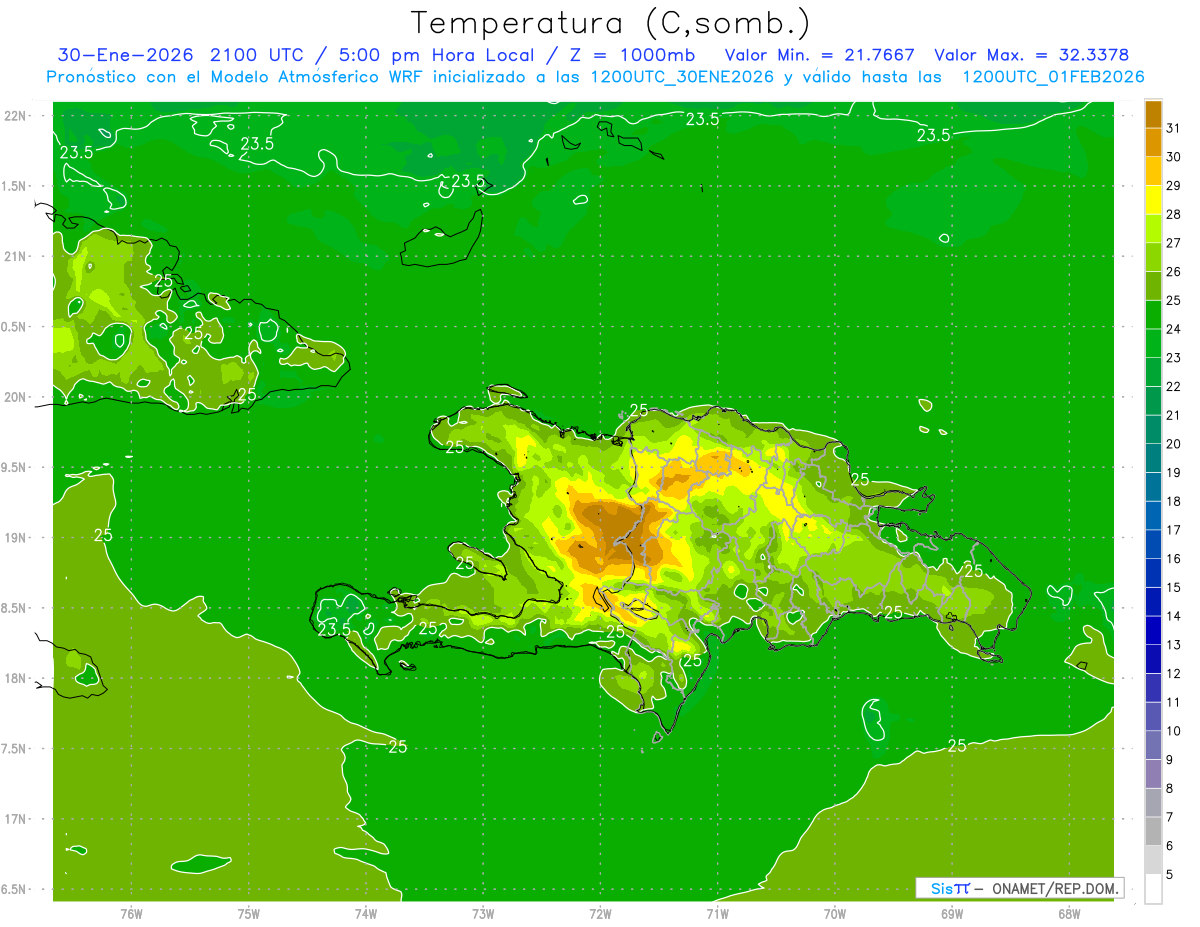Click the legend color band between 24 and 25
This screenshot has width=1200, height=927.
pos(1153,315)
